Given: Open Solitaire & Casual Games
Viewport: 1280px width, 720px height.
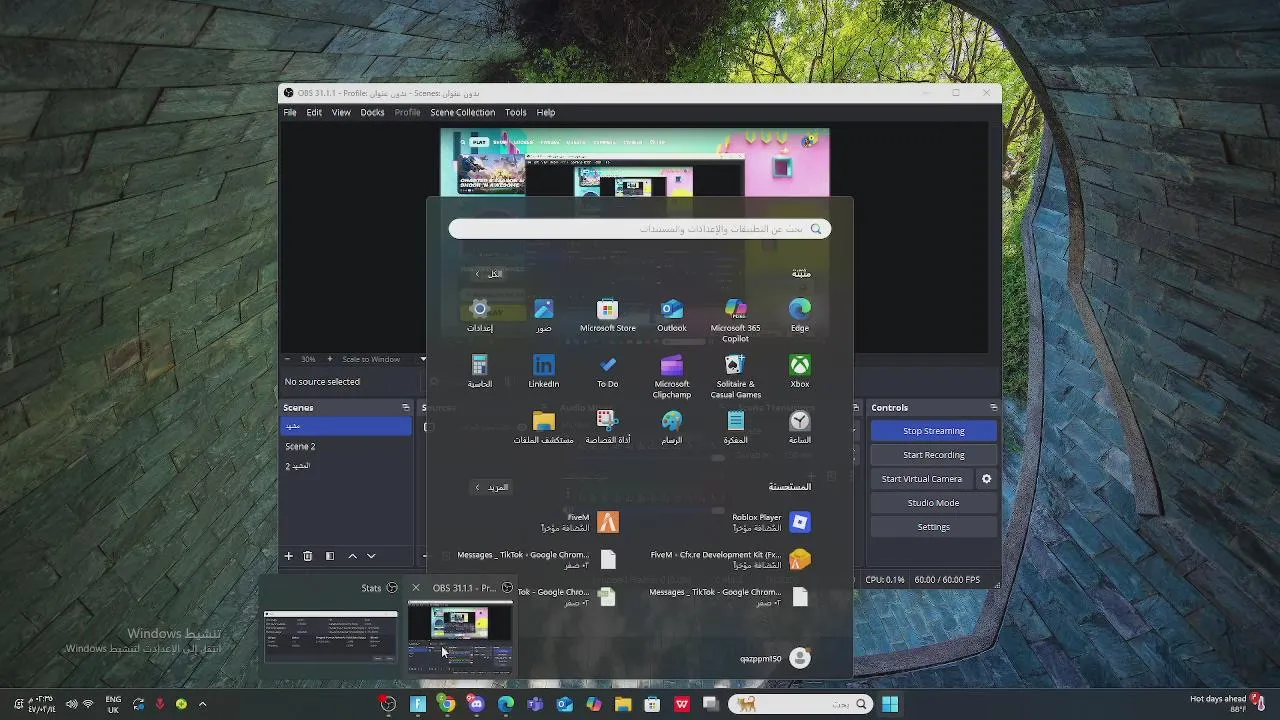Looking at the screenshot, I should (736, 376).
